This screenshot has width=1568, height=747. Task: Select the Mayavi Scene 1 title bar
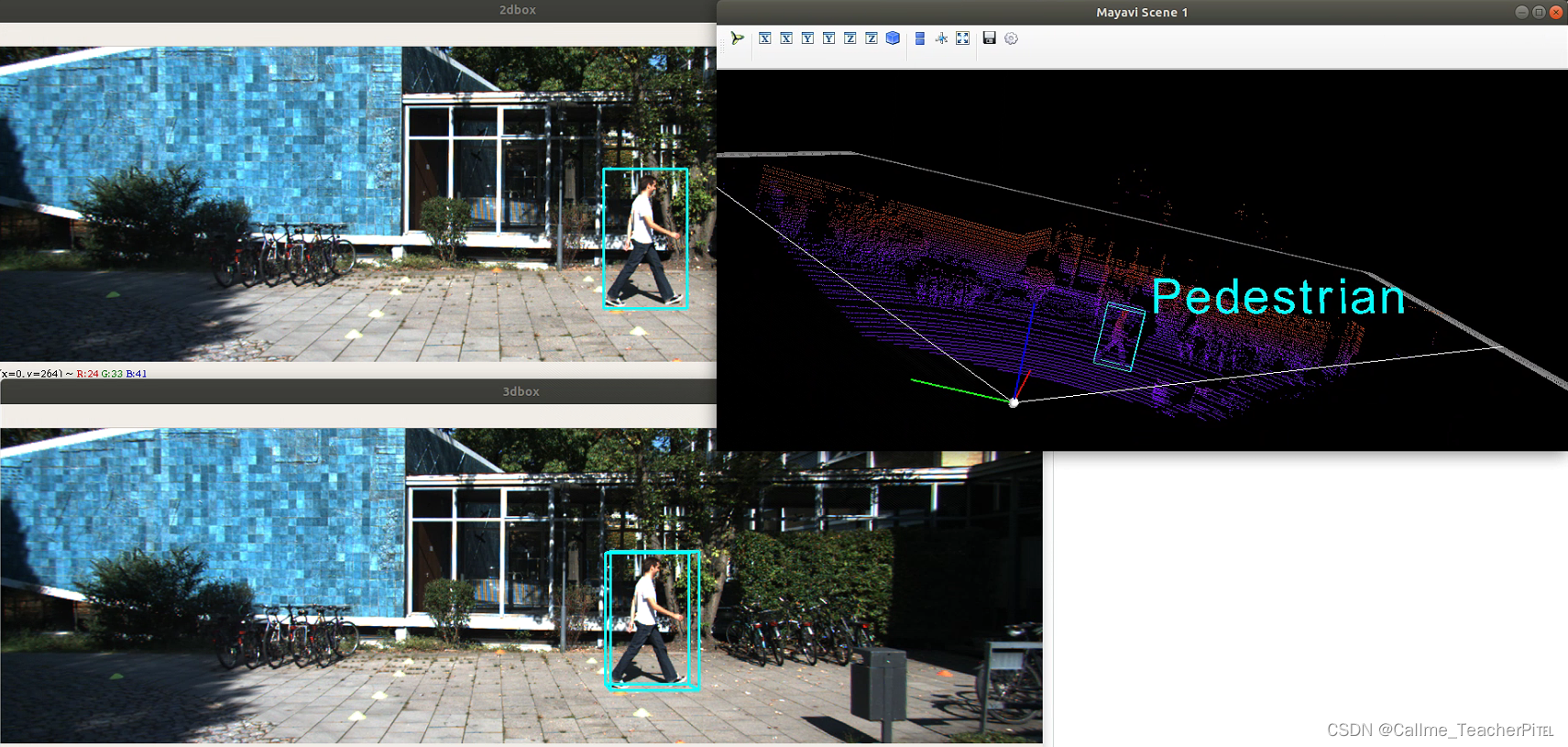click(1142, 12)
